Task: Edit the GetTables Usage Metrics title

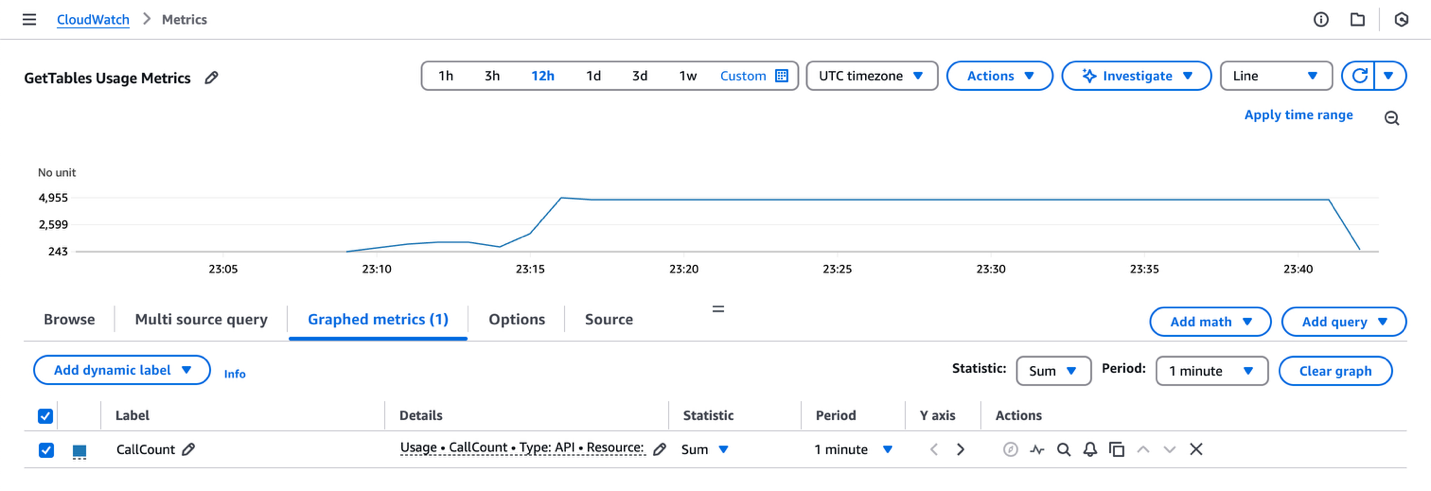Action: [x=211, y=78]
